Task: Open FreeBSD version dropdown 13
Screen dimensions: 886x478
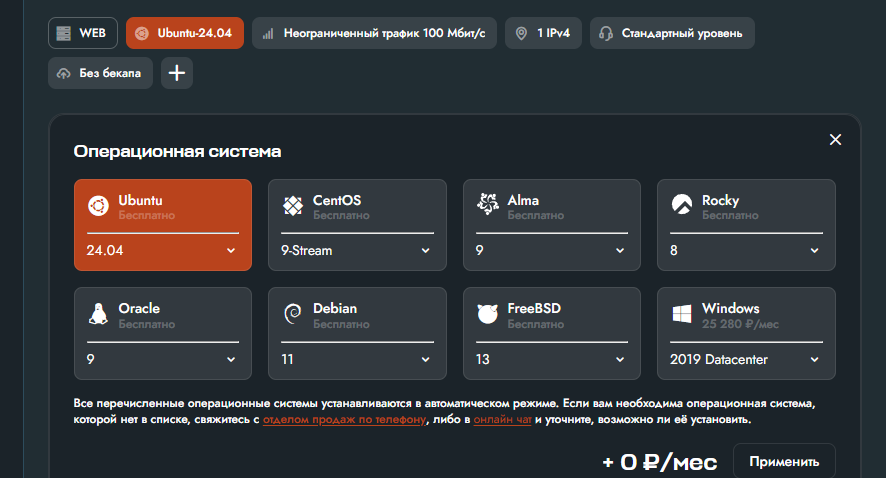Action: [551, 359]
